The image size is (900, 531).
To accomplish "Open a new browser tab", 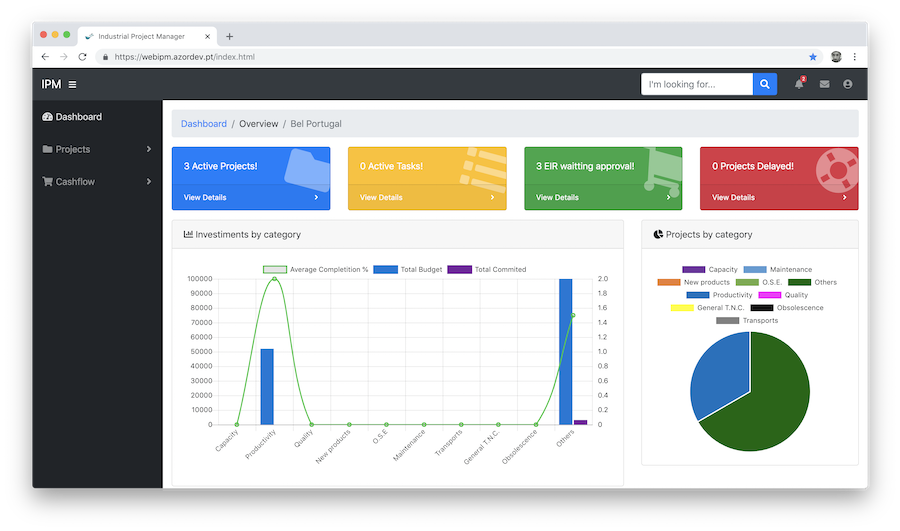I will 230,36.
